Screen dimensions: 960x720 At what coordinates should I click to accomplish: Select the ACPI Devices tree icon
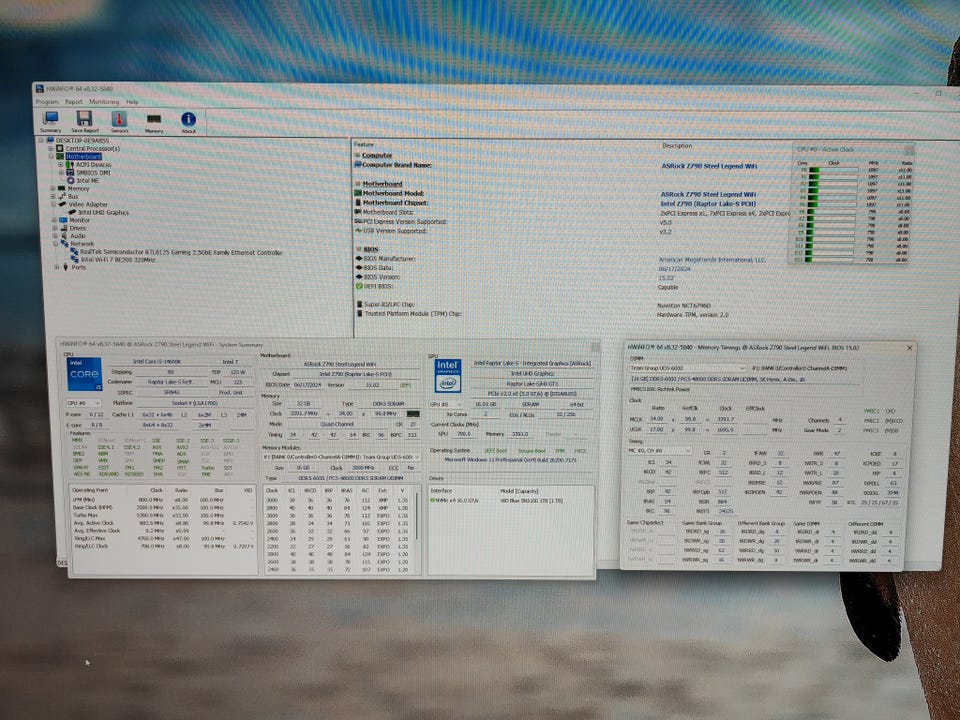(x=70, y=164)
